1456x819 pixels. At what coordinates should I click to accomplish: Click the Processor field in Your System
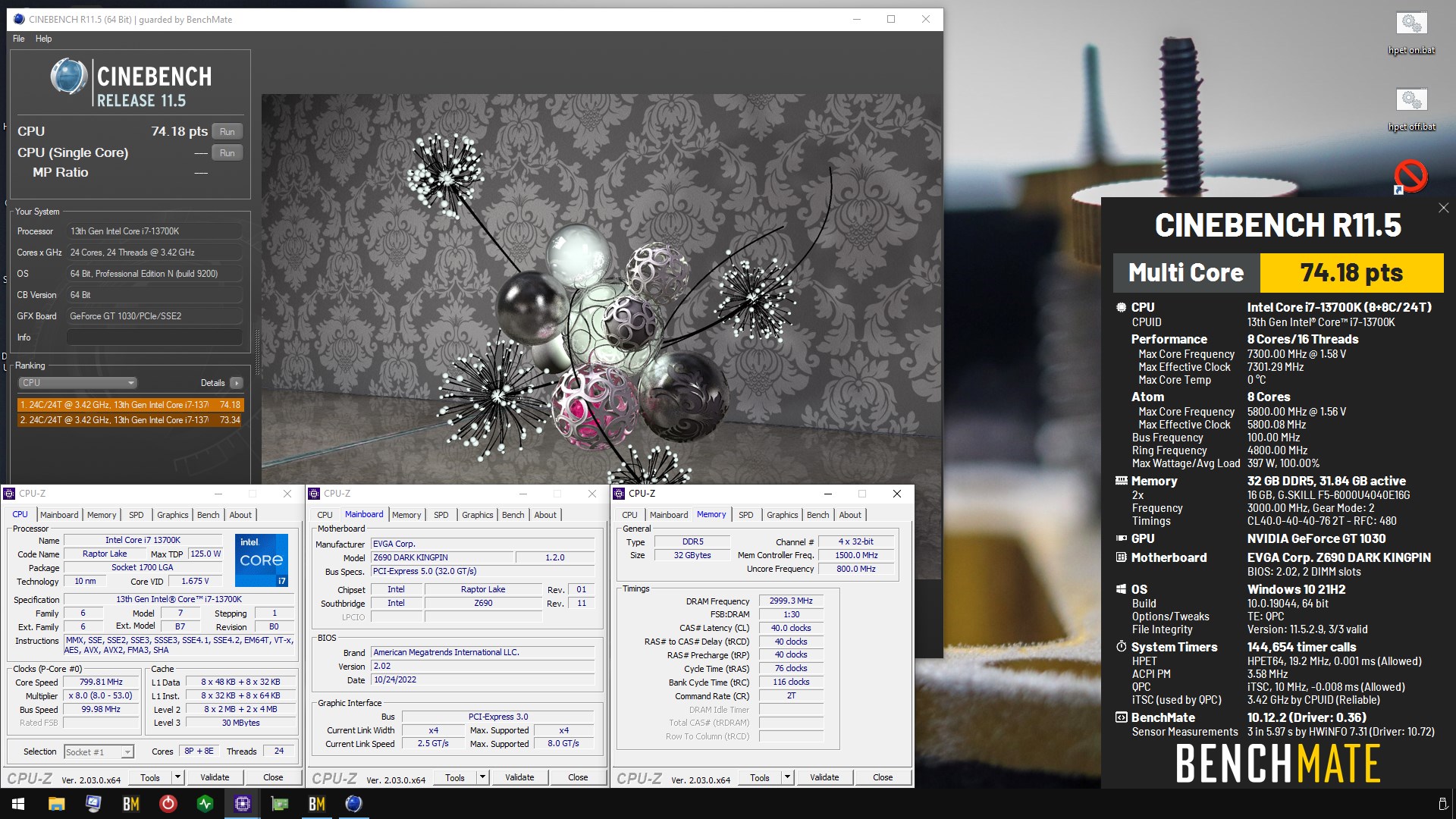155,231
